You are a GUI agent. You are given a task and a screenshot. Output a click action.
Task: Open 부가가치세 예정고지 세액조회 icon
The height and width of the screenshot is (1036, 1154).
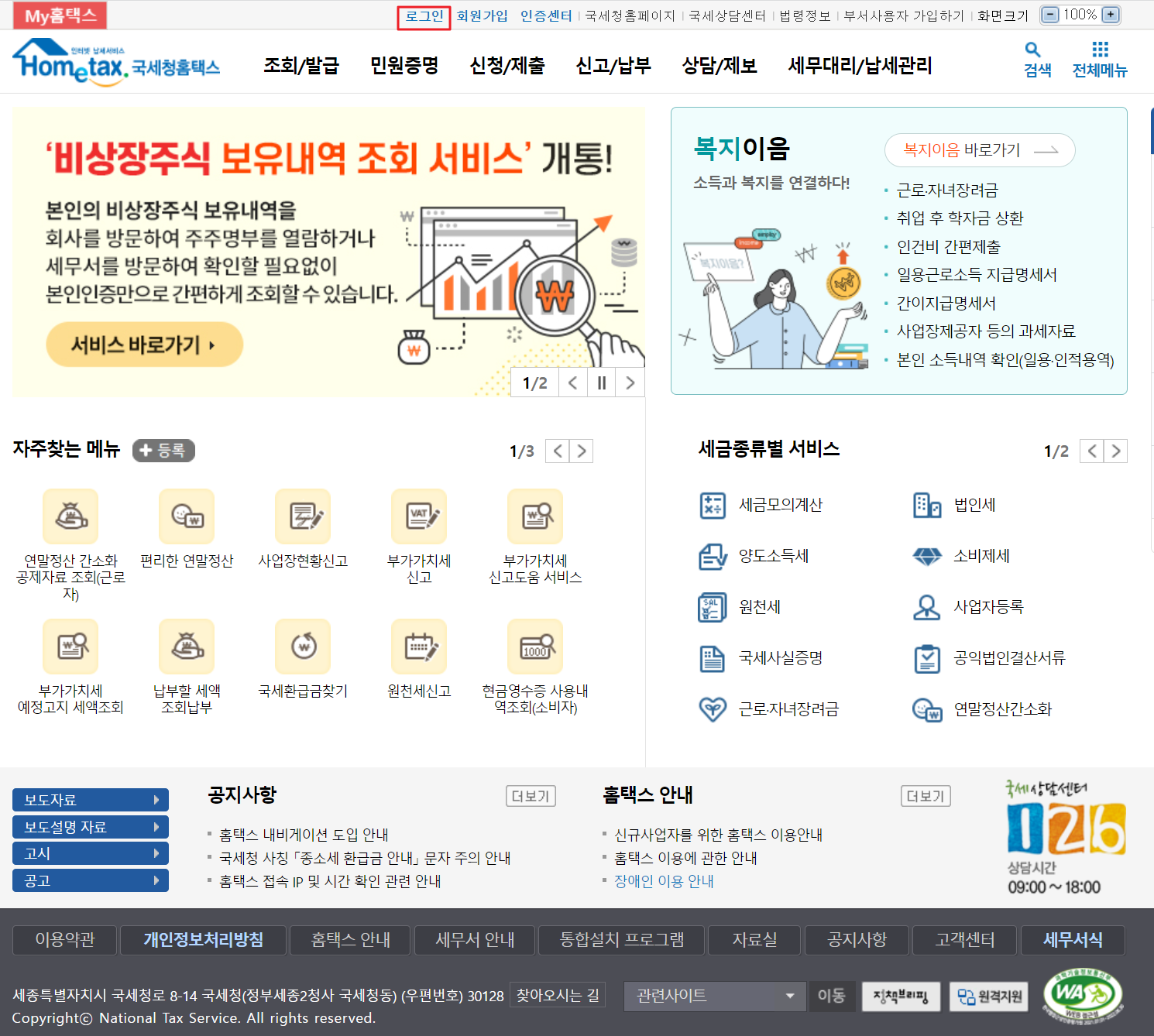[x=70, y=646]
